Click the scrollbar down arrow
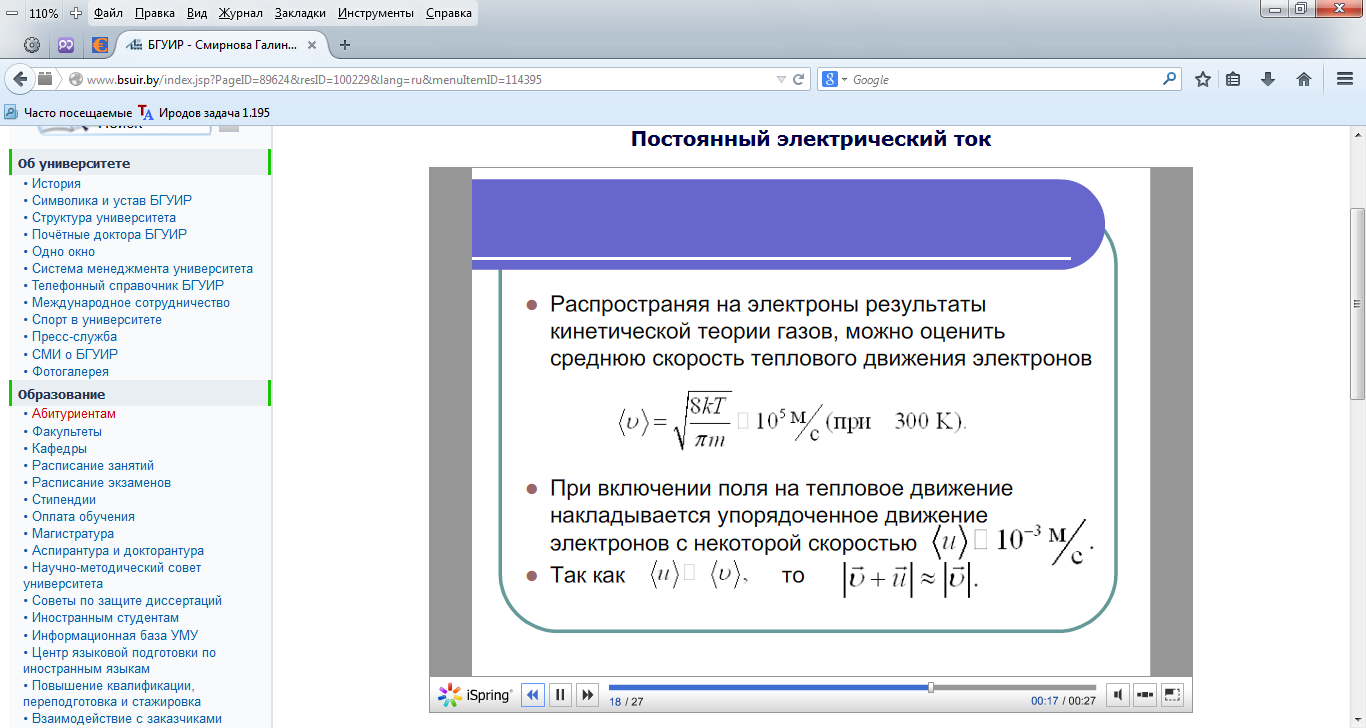 1357,719
